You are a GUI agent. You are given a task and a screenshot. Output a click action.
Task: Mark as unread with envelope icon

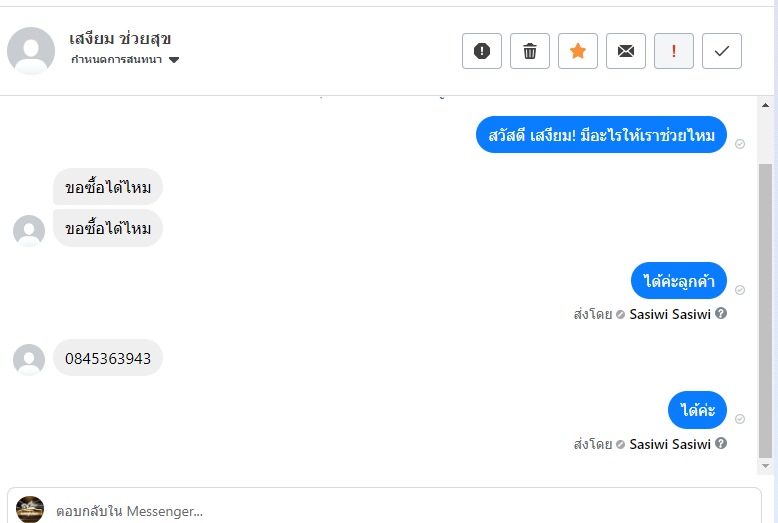[x=626, y=51]
